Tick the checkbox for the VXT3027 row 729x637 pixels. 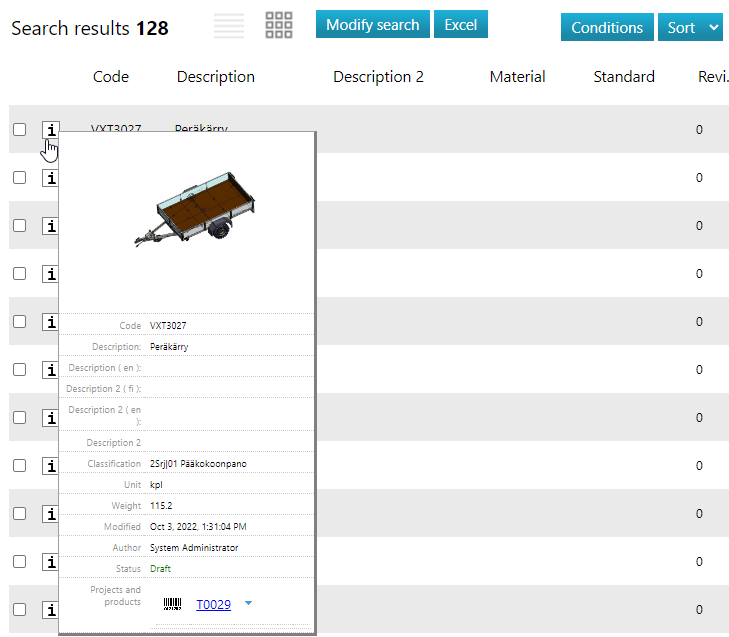click(x=19, y=130)
